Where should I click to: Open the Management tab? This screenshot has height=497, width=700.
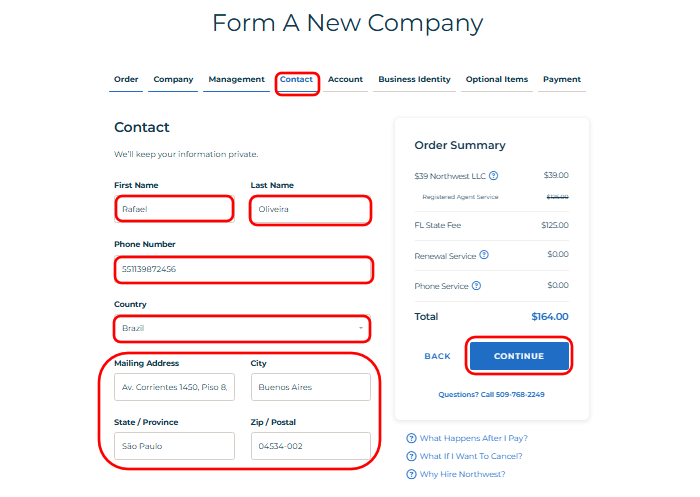236,80
